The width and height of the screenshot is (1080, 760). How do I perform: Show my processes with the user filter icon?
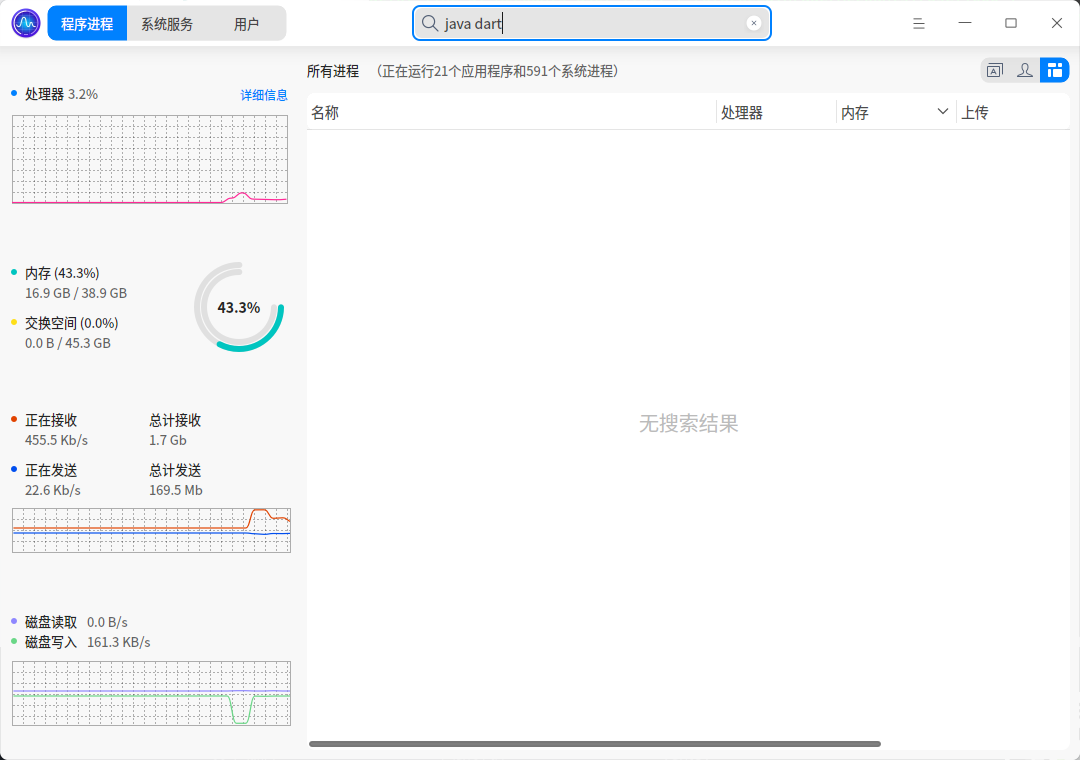1025,70
